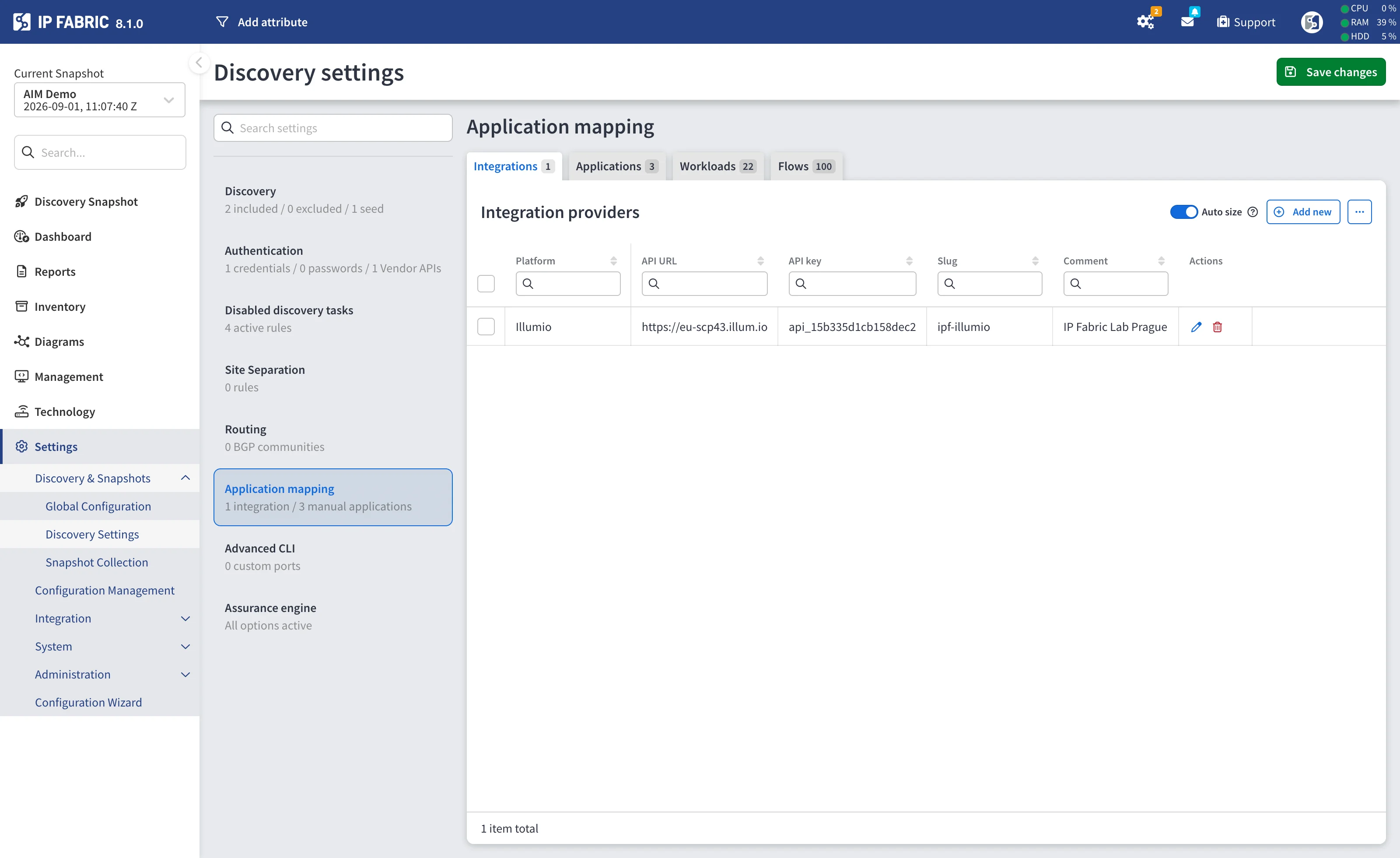The image size is (1400, 858).
Task: Click the Save changes button
Action: coord(1331,72)
